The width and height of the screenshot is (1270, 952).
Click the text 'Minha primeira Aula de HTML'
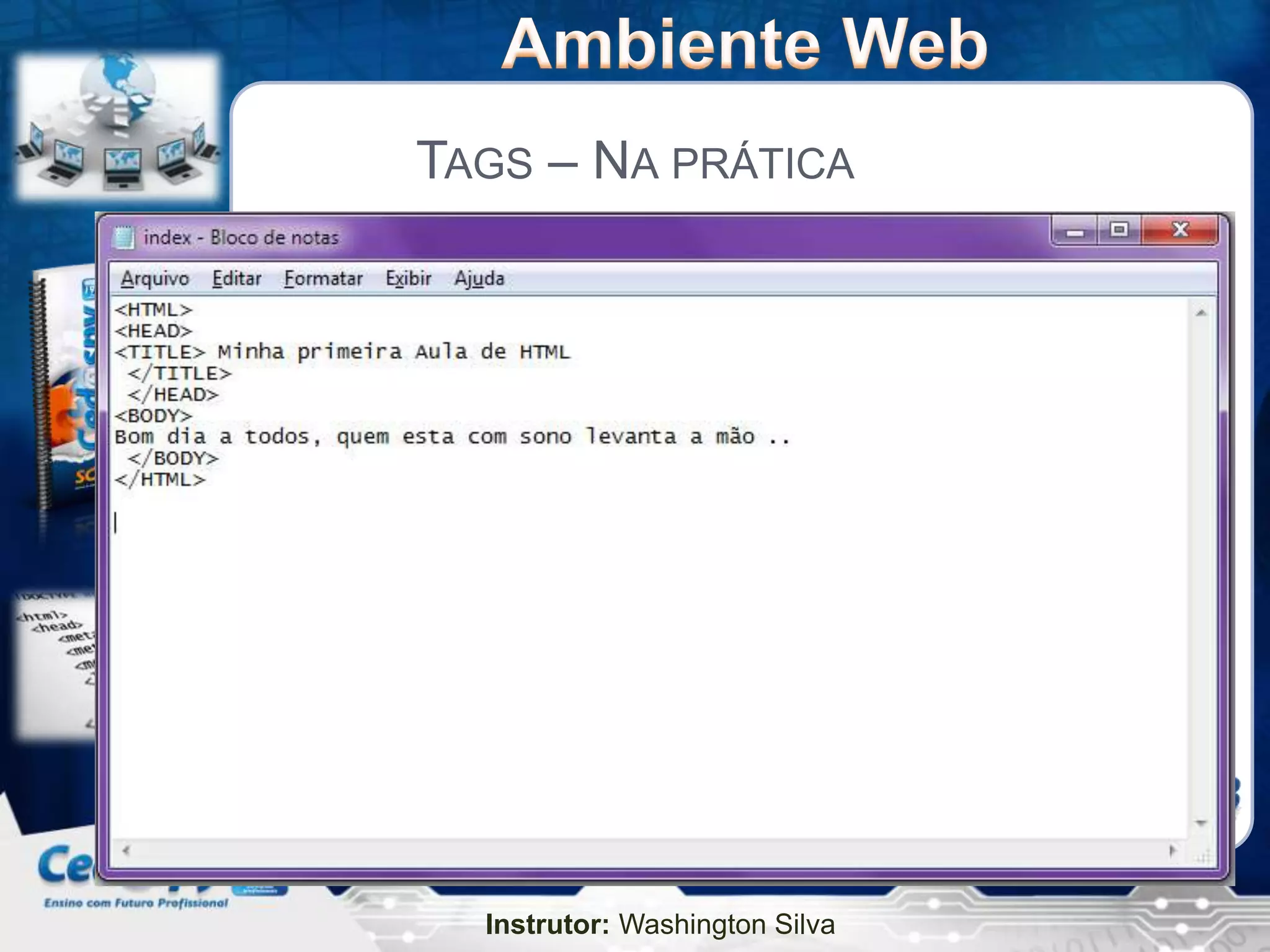(393, 352)
